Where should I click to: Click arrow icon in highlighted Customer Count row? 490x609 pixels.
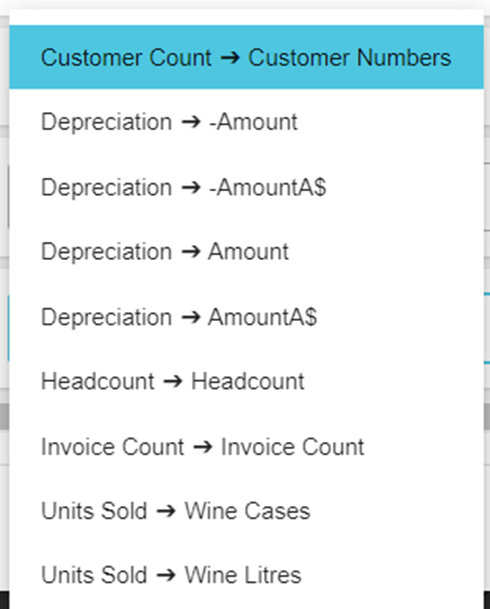click(x=230, y=58)
